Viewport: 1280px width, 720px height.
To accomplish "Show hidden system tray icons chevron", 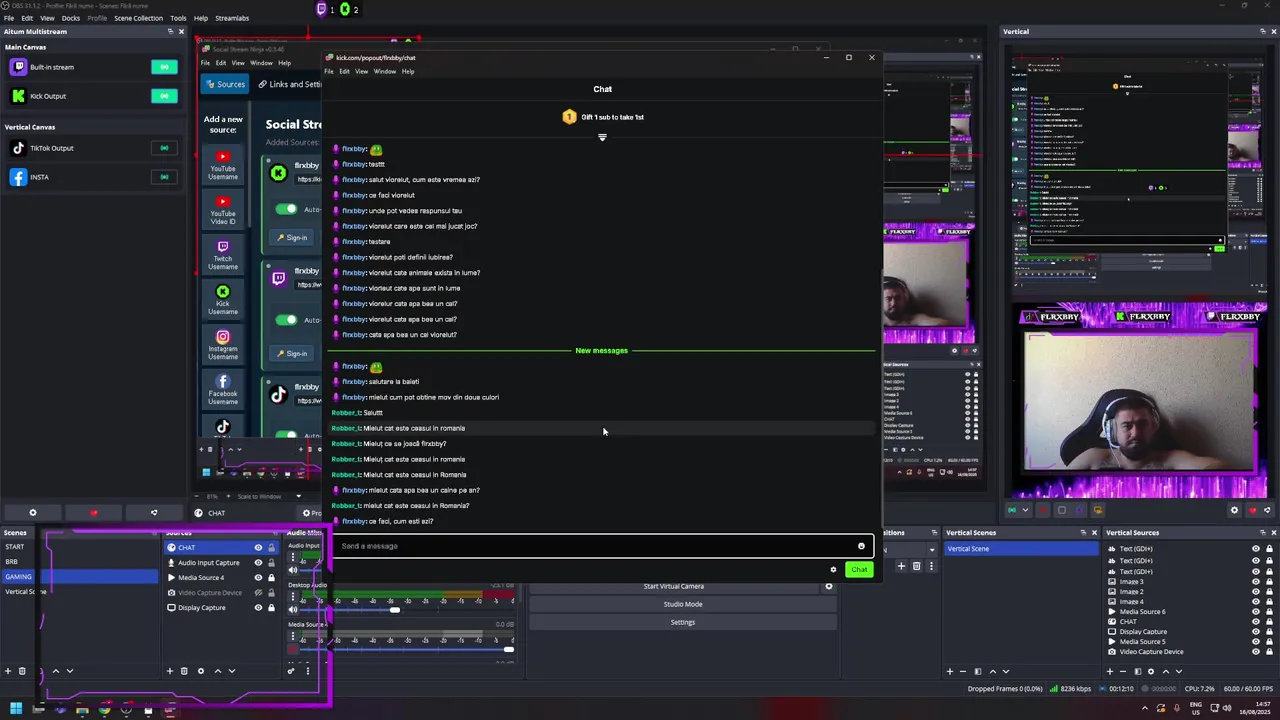I will pos(1145,709).
